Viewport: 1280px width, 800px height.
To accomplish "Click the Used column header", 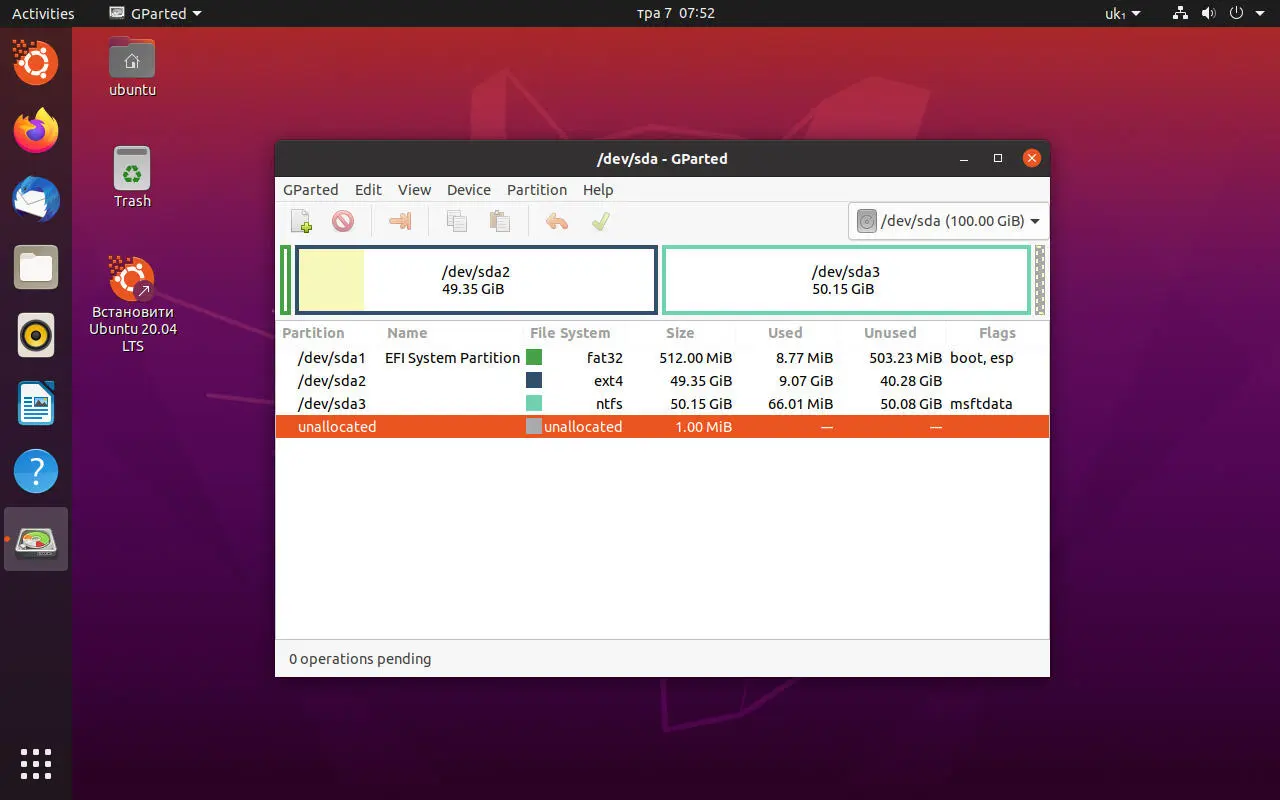I will (x=785, y=333).
